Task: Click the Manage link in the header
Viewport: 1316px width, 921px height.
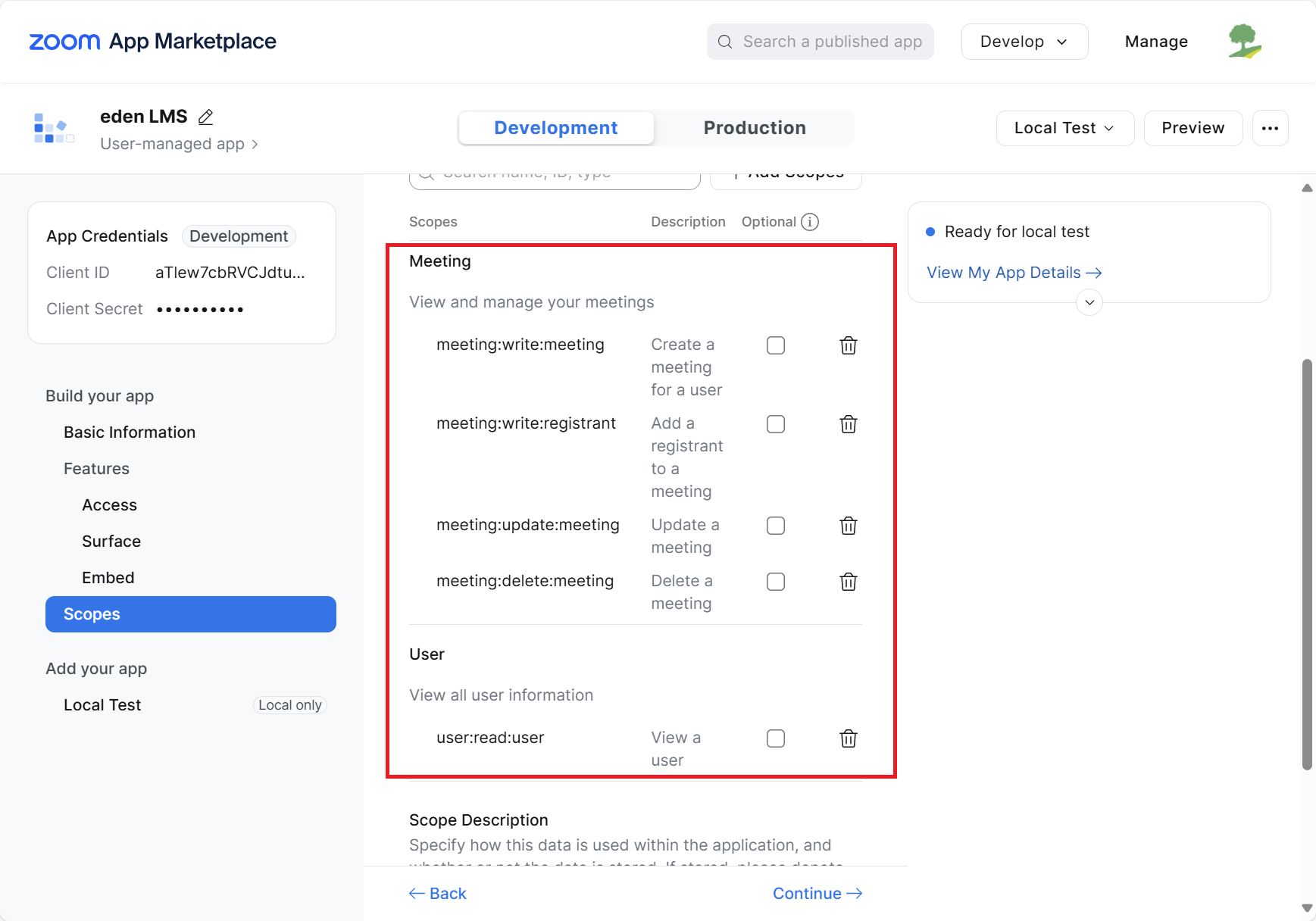Action: click(x=1156, y=42)
